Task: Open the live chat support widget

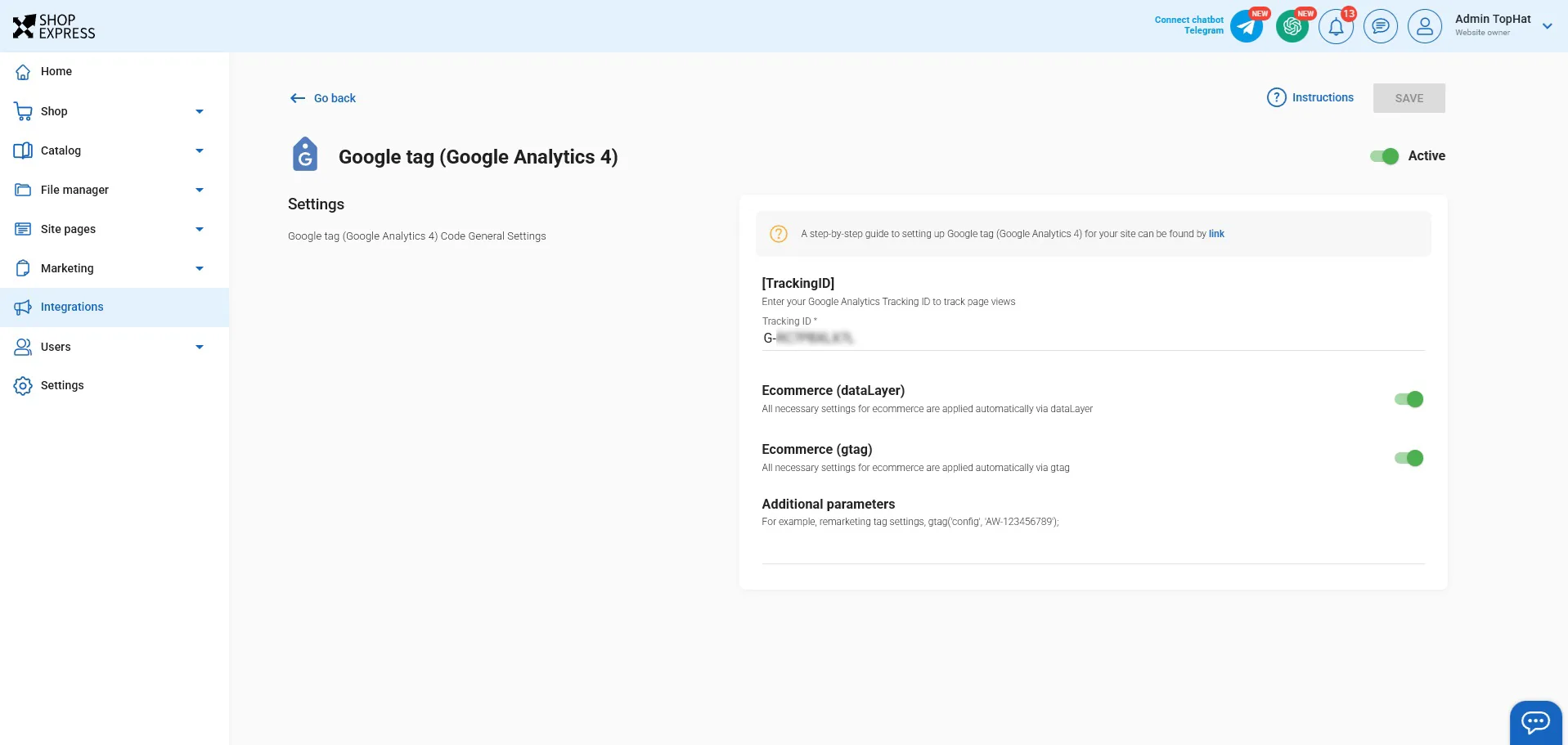Action: (1535, 722)
